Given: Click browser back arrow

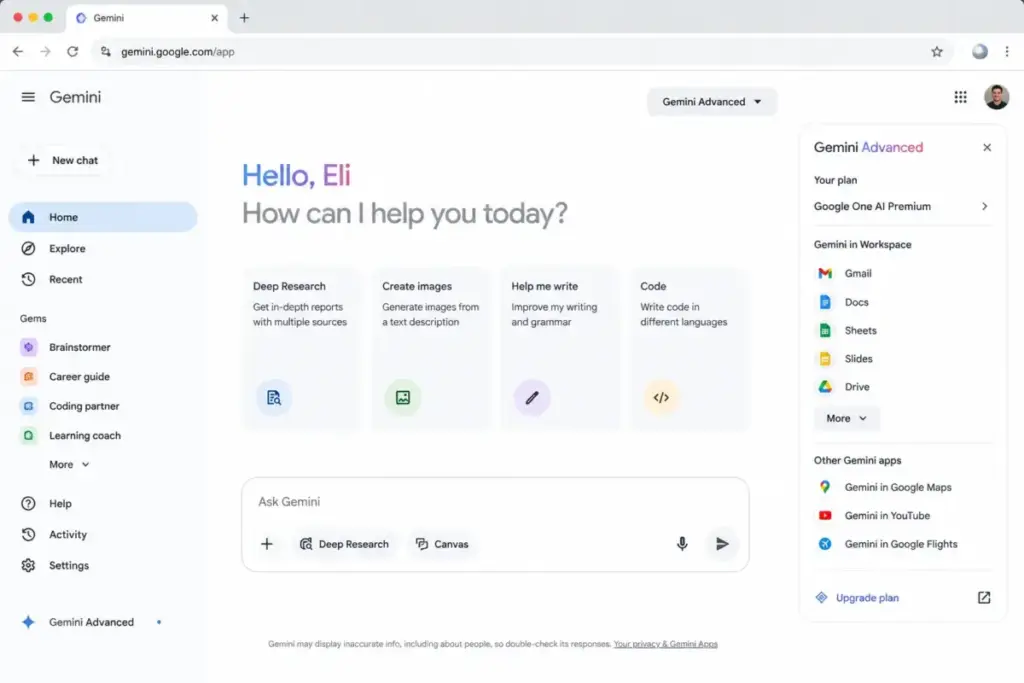Looking at the screenshot, I should [x=18, y=52].
